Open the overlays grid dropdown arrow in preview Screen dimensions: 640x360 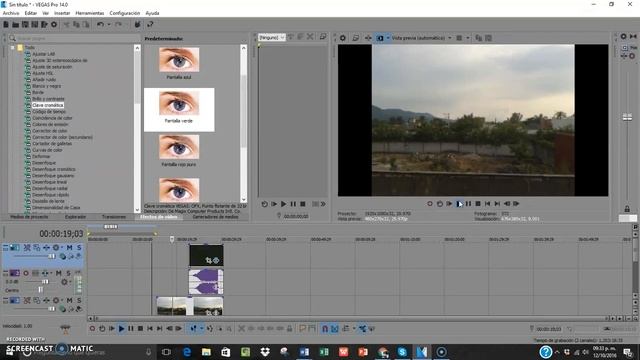coord(468,38)
